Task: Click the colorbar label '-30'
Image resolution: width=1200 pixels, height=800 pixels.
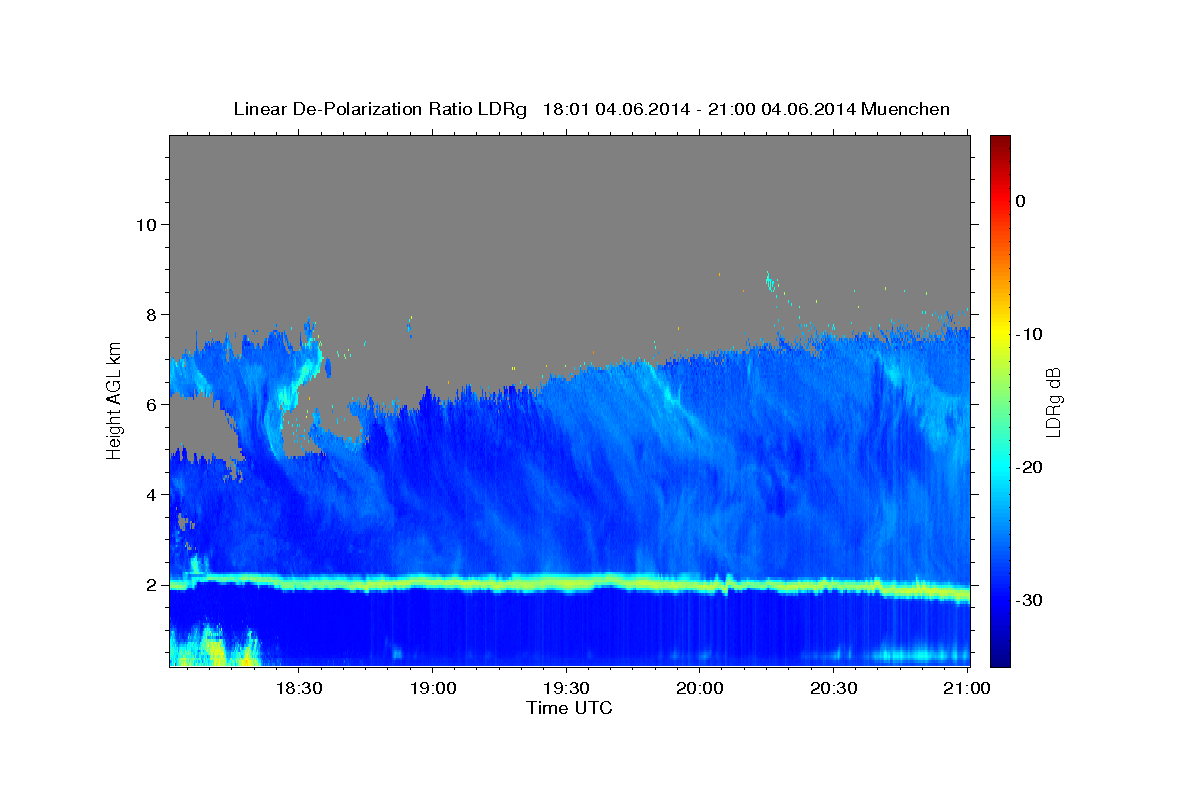Action: (x=1030, y=600)
